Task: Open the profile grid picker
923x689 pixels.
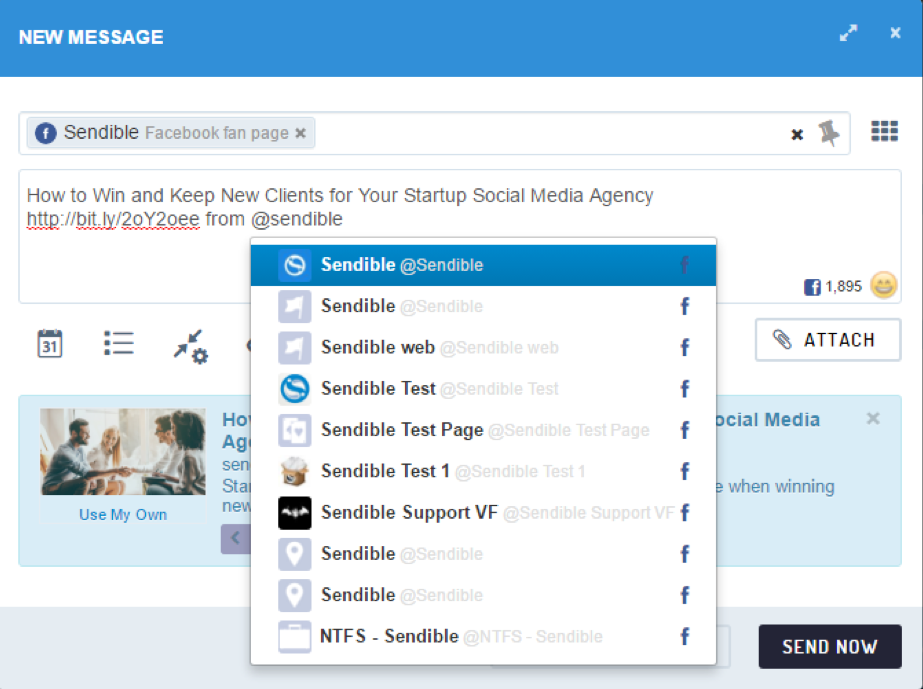Action: click(x=884, y=131)
